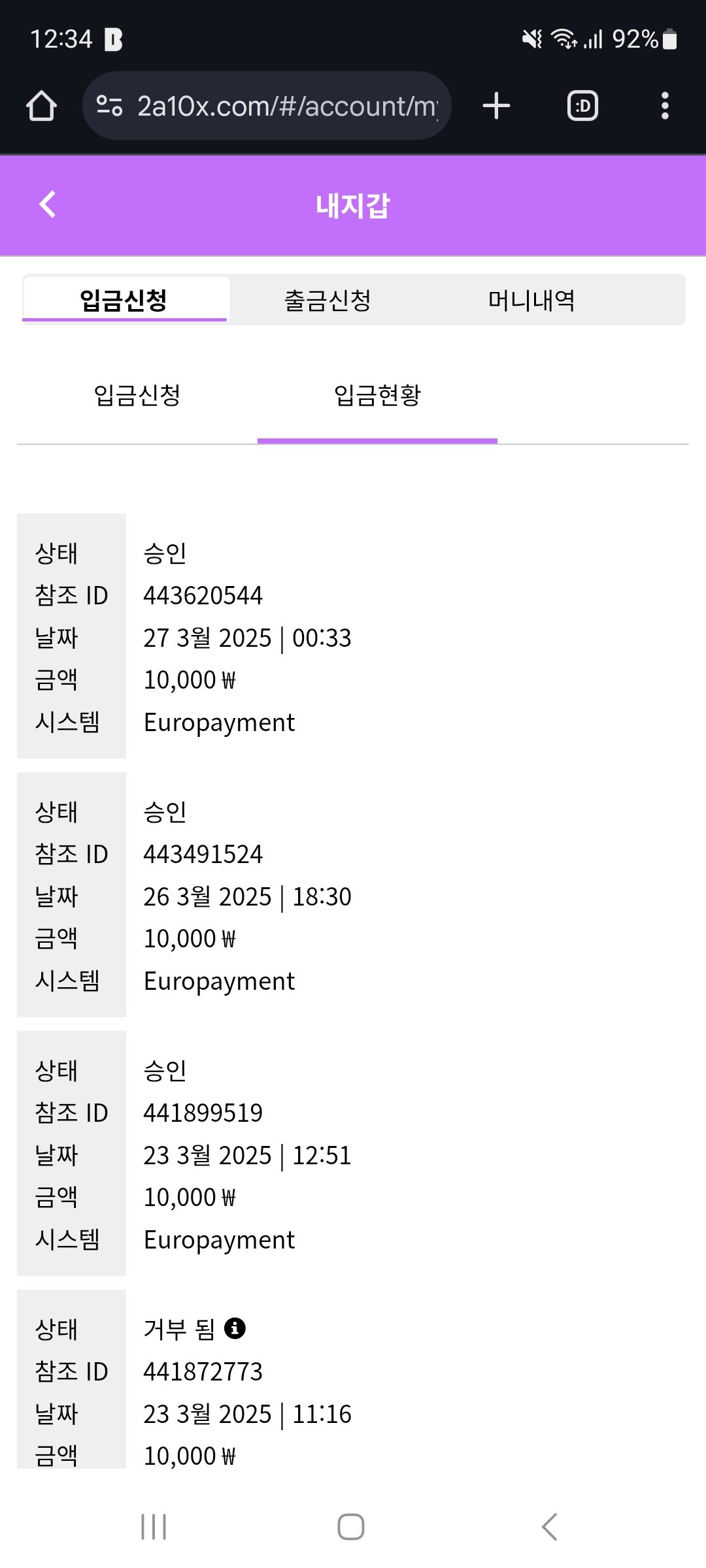Tap reference ID 441899519

(x=203, y=1113)
